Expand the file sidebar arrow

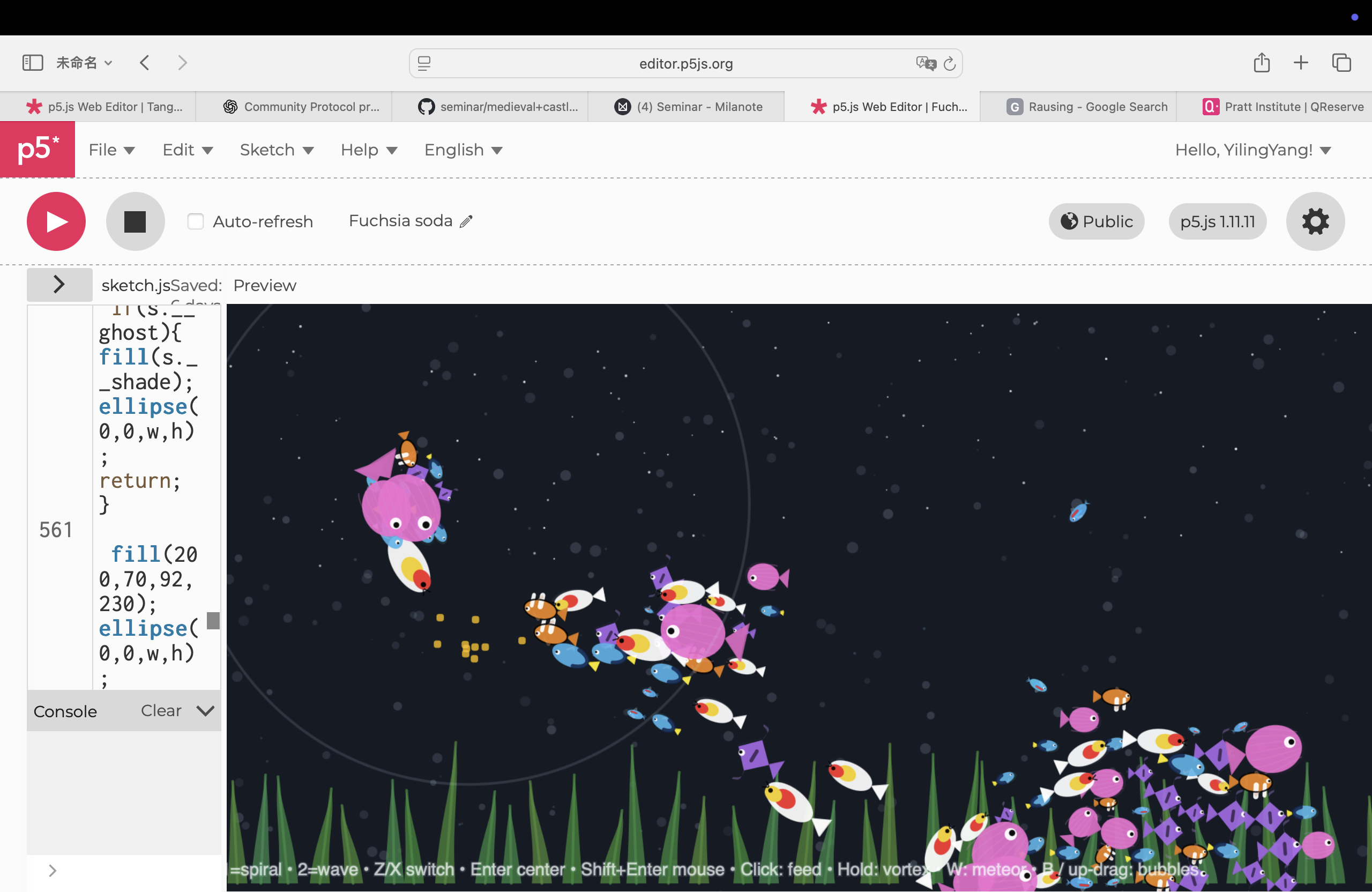(x=59, y=284)
